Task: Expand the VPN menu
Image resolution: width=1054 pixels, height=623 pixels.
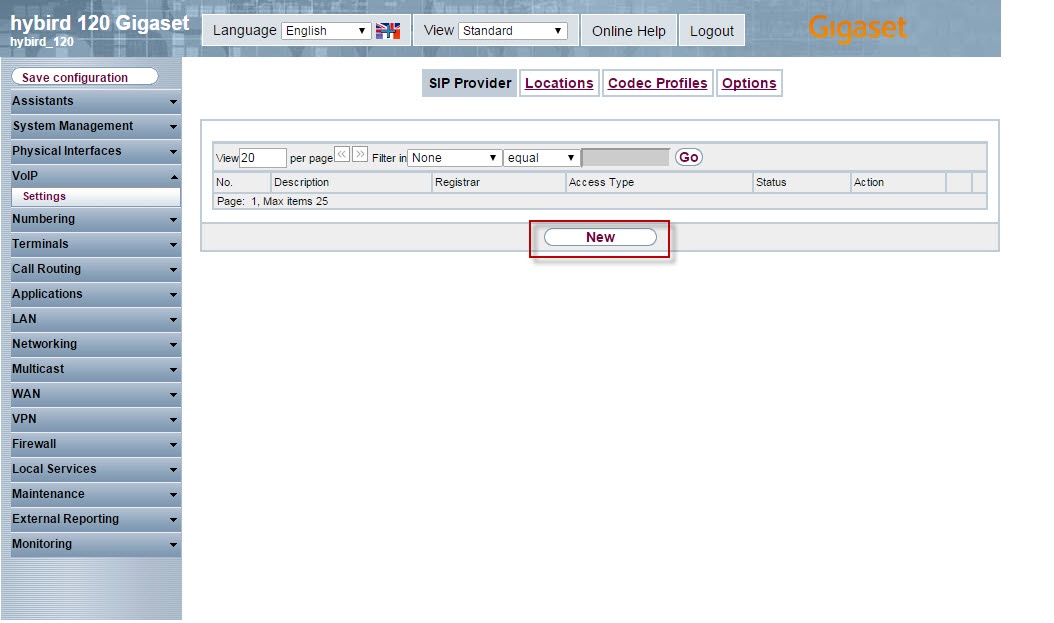Action: [95, 419]
